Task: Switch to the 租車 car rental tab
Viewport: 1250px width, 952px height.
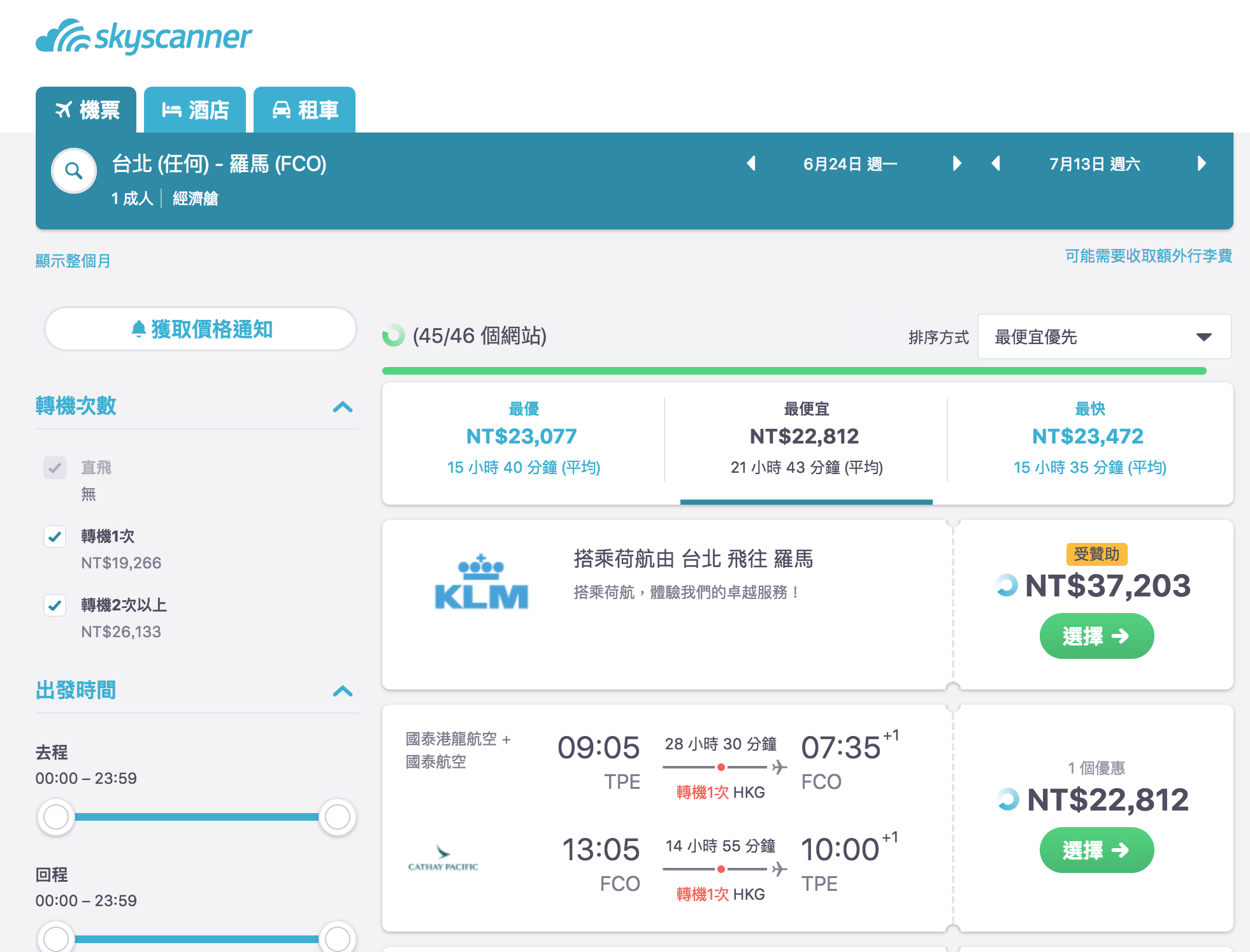Action: pos(305,110)
